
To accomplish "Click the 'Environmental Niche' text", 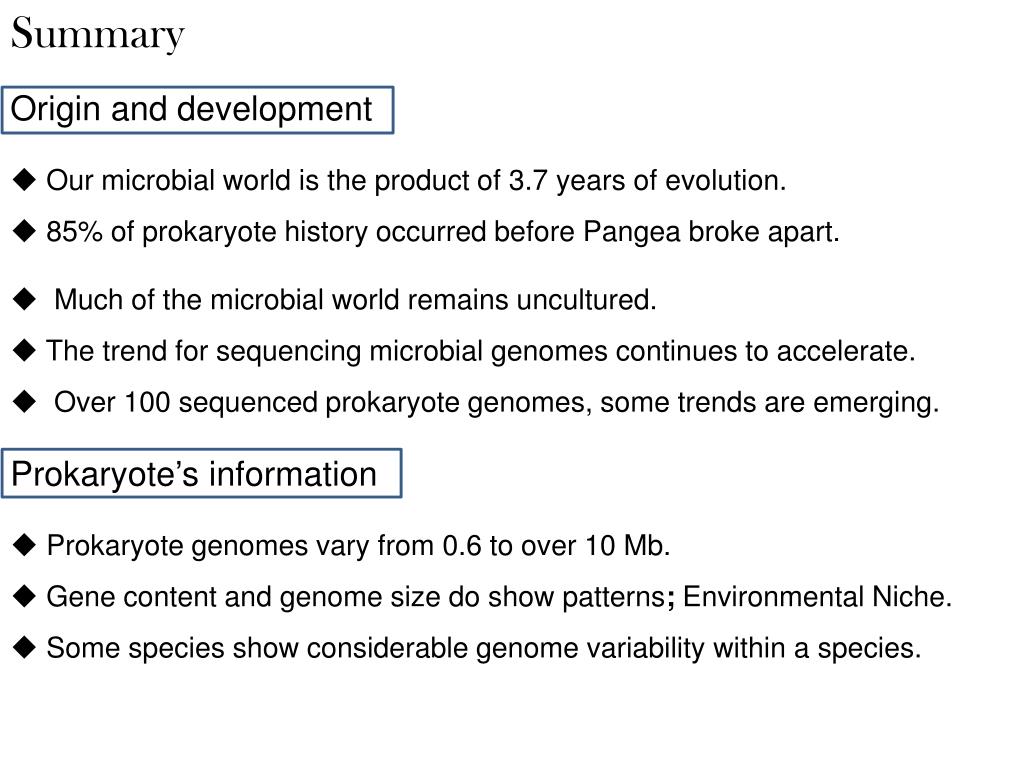I will pyautogui.click(x=817, y=597).
